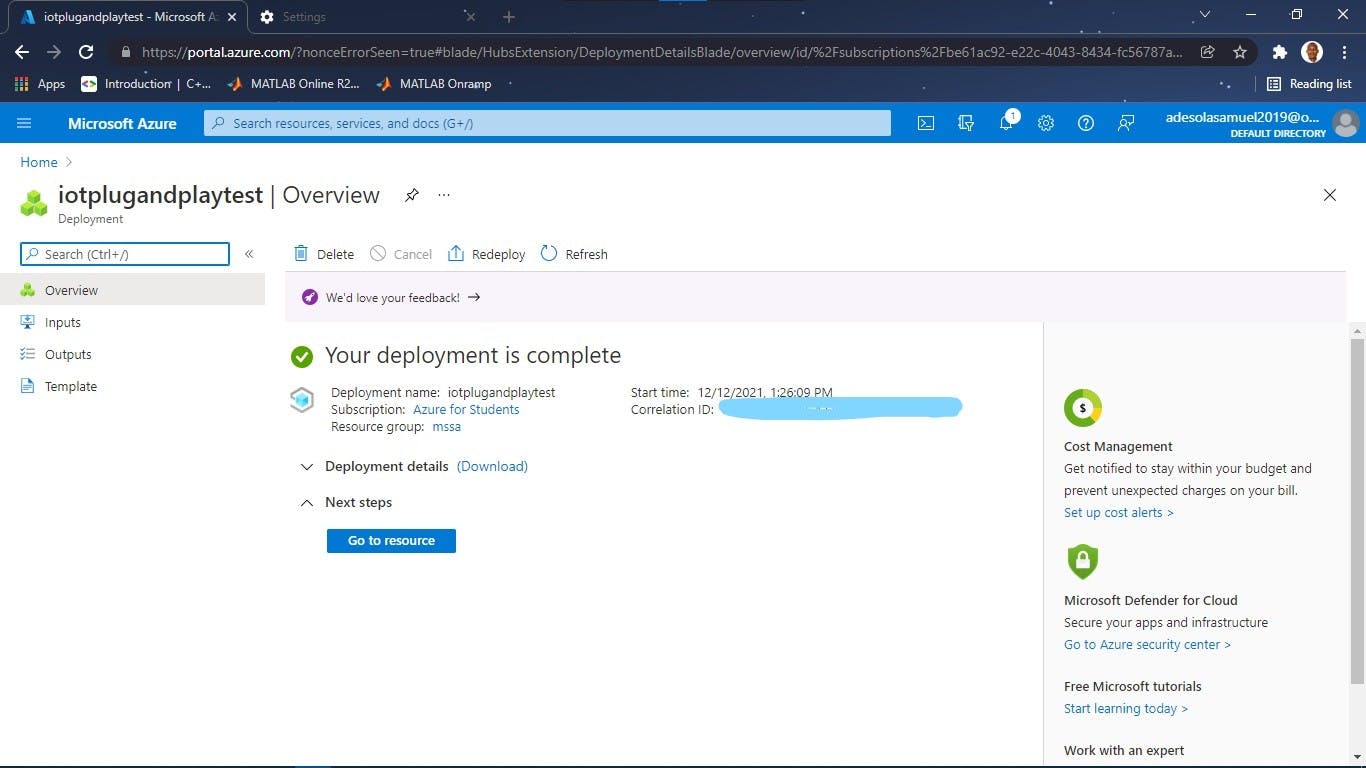
Task: Click the Chrome profile avatar in toolbar
Action: (x=1312, y=52)
